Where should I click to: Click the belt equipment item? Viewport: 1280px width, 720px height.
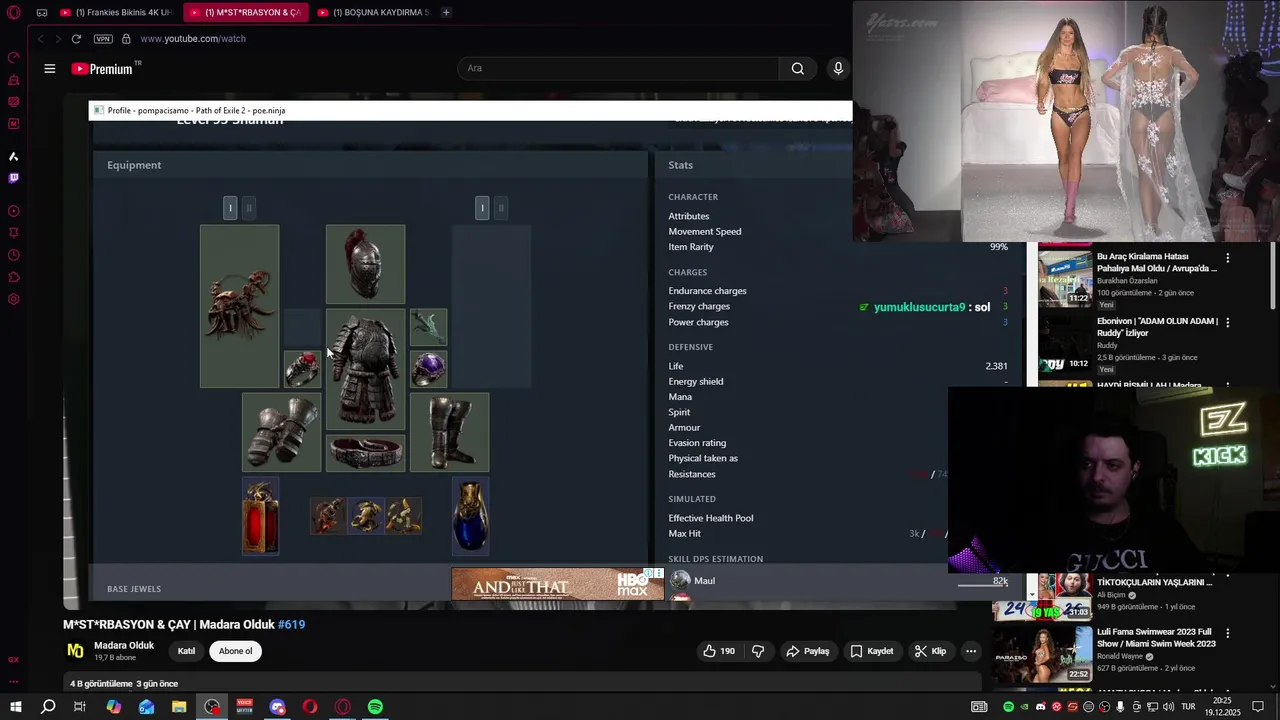365,452
